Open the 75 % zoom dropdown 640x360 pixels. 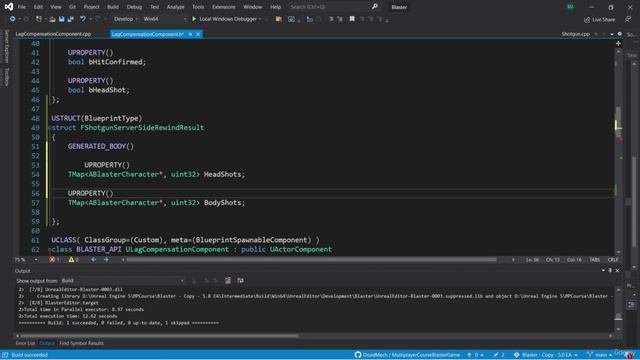[x=26, y=260]
